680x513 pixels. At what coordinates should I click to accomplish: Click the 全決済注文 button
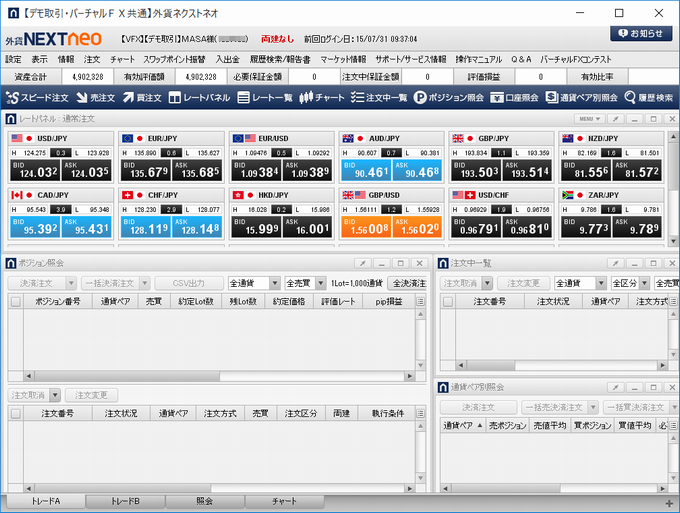(408, 283)
